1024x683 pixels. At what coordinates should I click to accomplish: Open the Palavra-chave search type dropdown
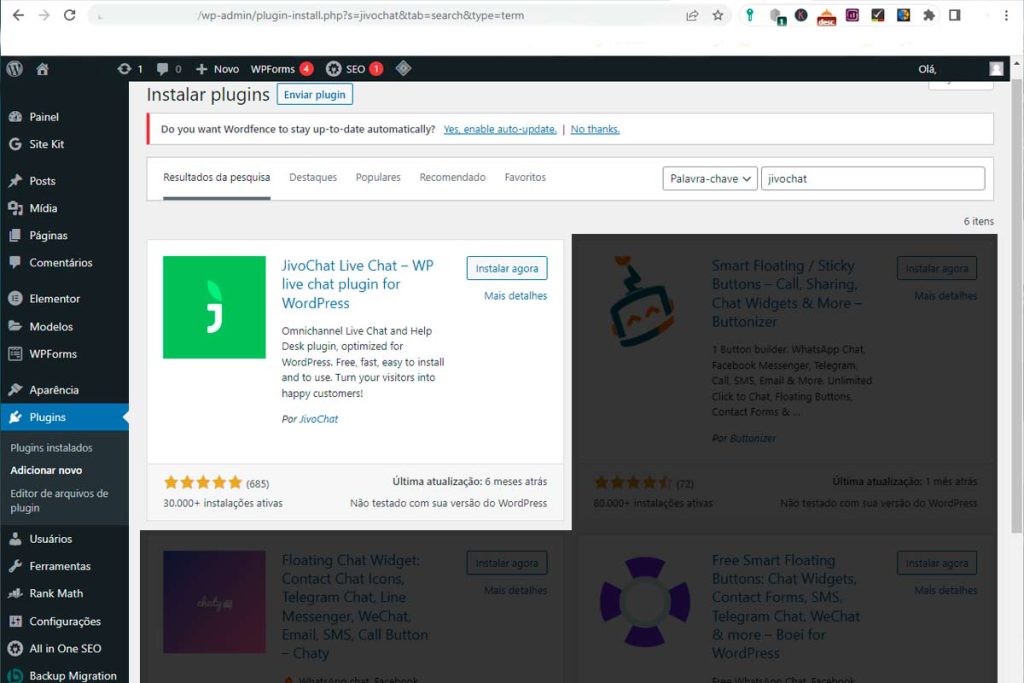(x=709, y=178)
